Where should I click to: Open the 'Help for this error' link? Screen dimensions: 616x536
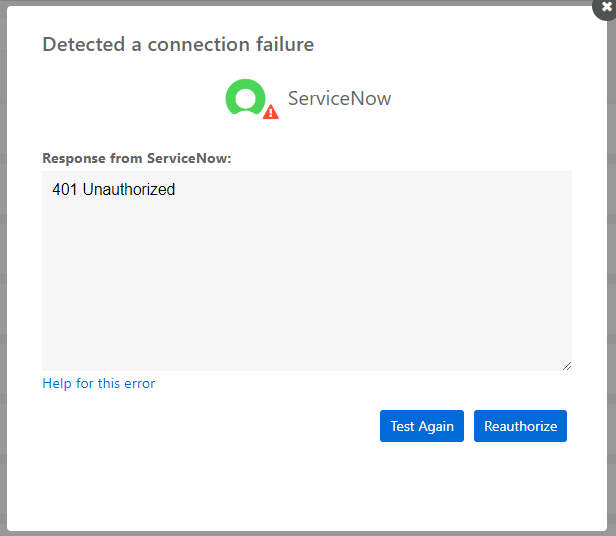click(x=99, y=383)
